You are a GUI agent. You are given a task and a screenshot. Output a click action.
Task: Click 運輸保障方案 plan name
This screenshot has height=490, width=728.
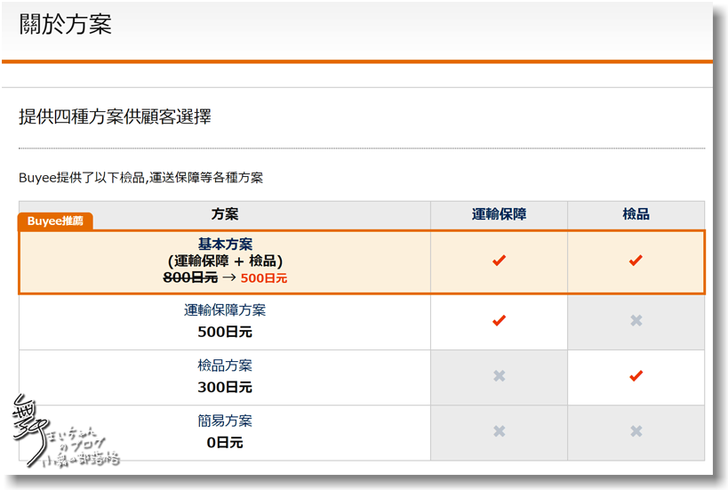click(225, 311)
